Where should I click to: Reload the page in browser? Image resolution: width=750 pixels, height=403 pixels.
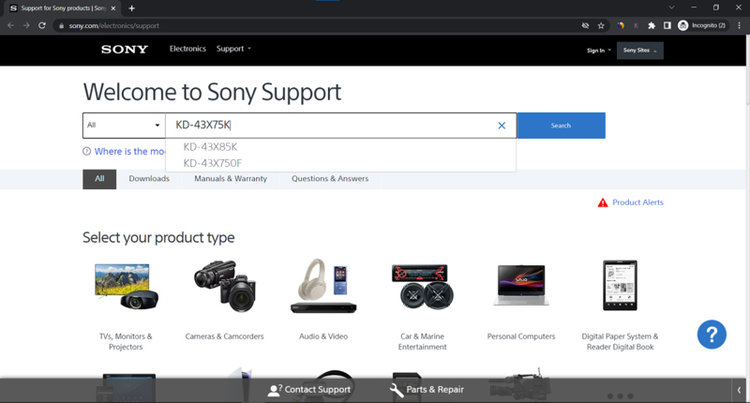(x=42, y=25)
